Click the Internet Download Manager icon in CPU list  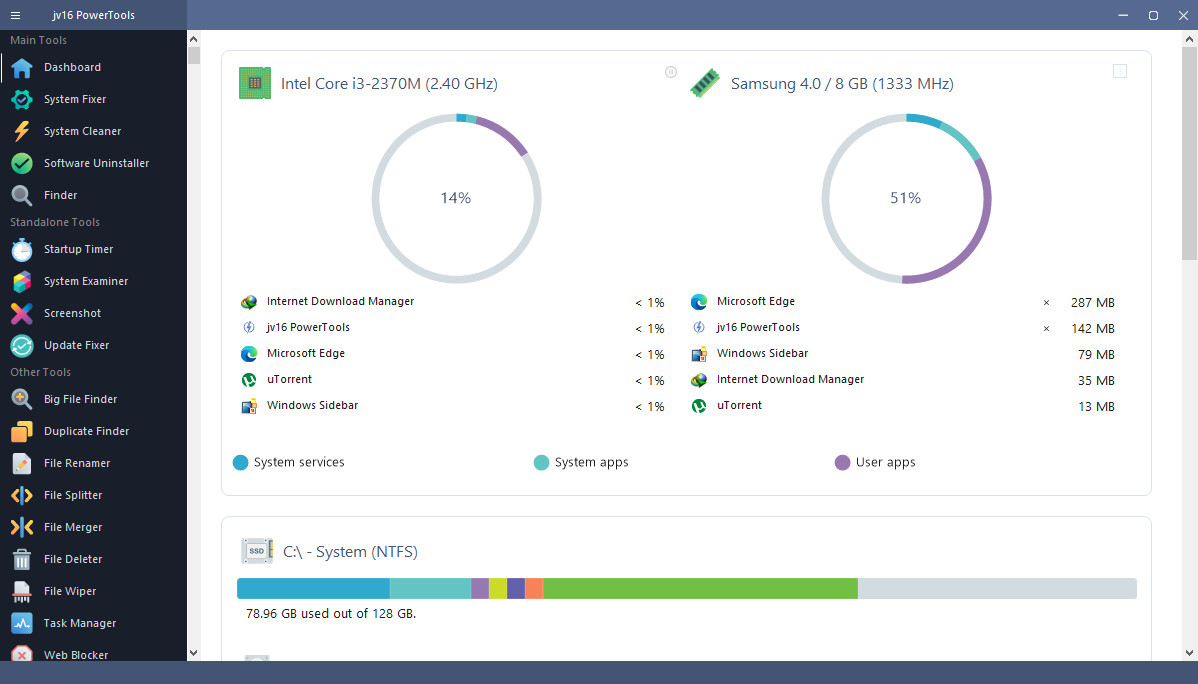click(x=249, y=302)
